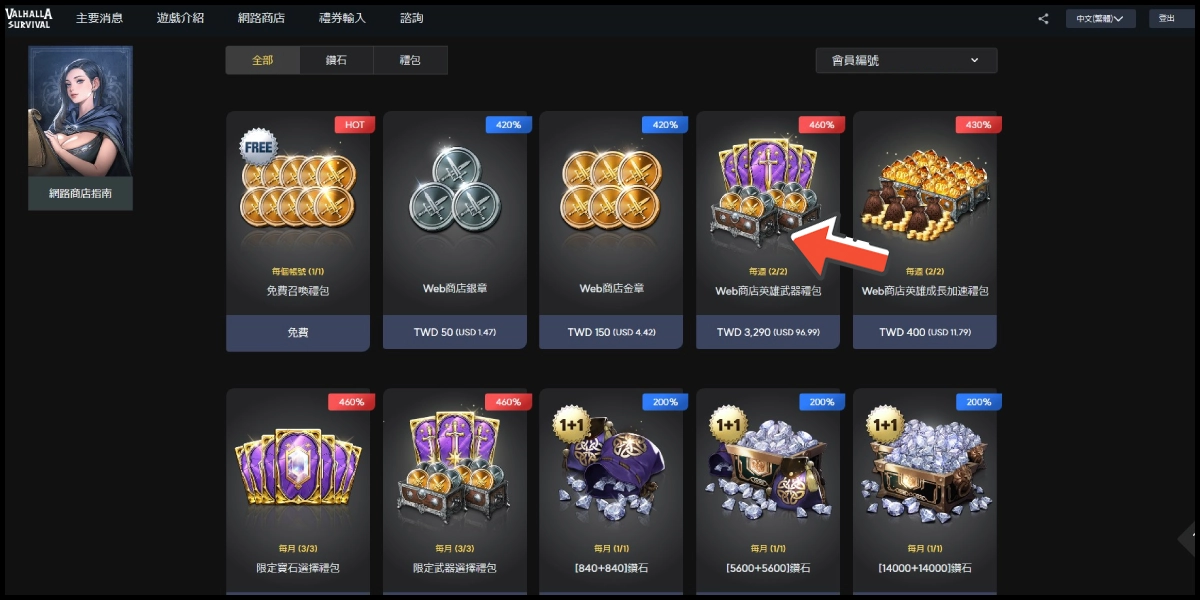Open the 中文(繁體) language dropdown

pyautogui.click(x=1100, y=18)
